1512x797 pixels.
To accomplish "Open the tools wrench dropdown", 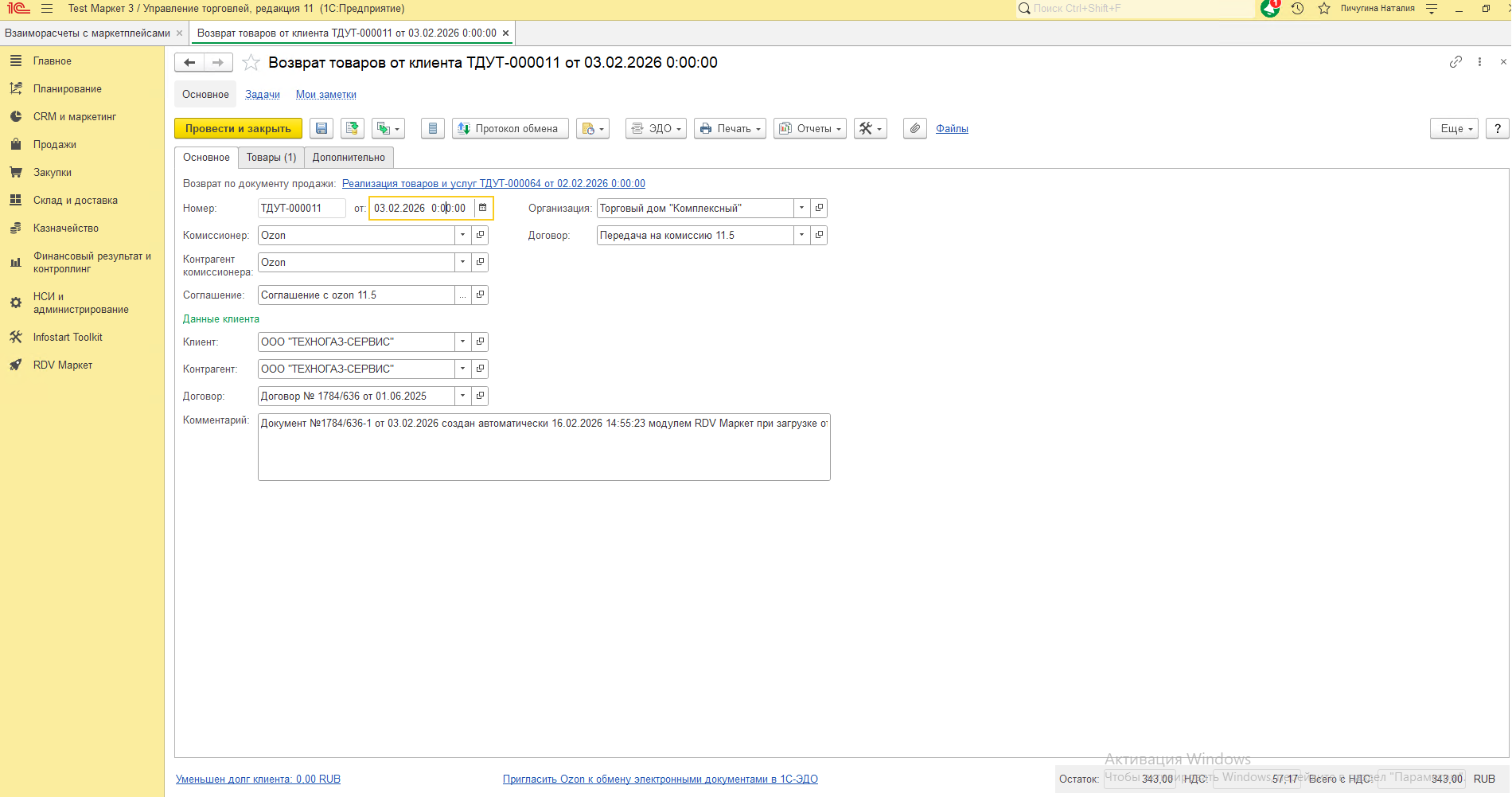I will (x=871, y=128).
